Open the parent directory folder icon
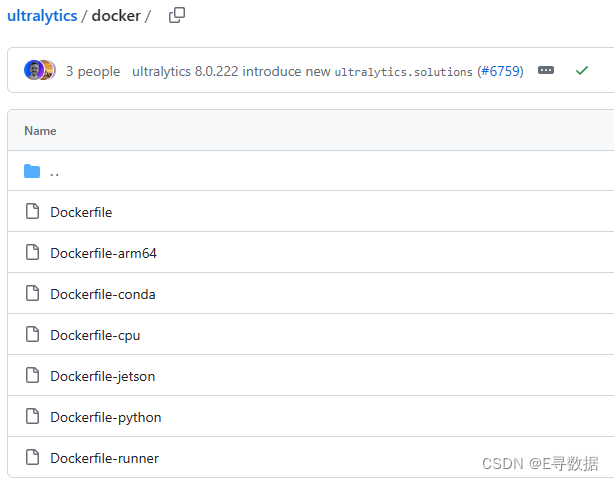 pyautogui.click(x=32, y=171)
